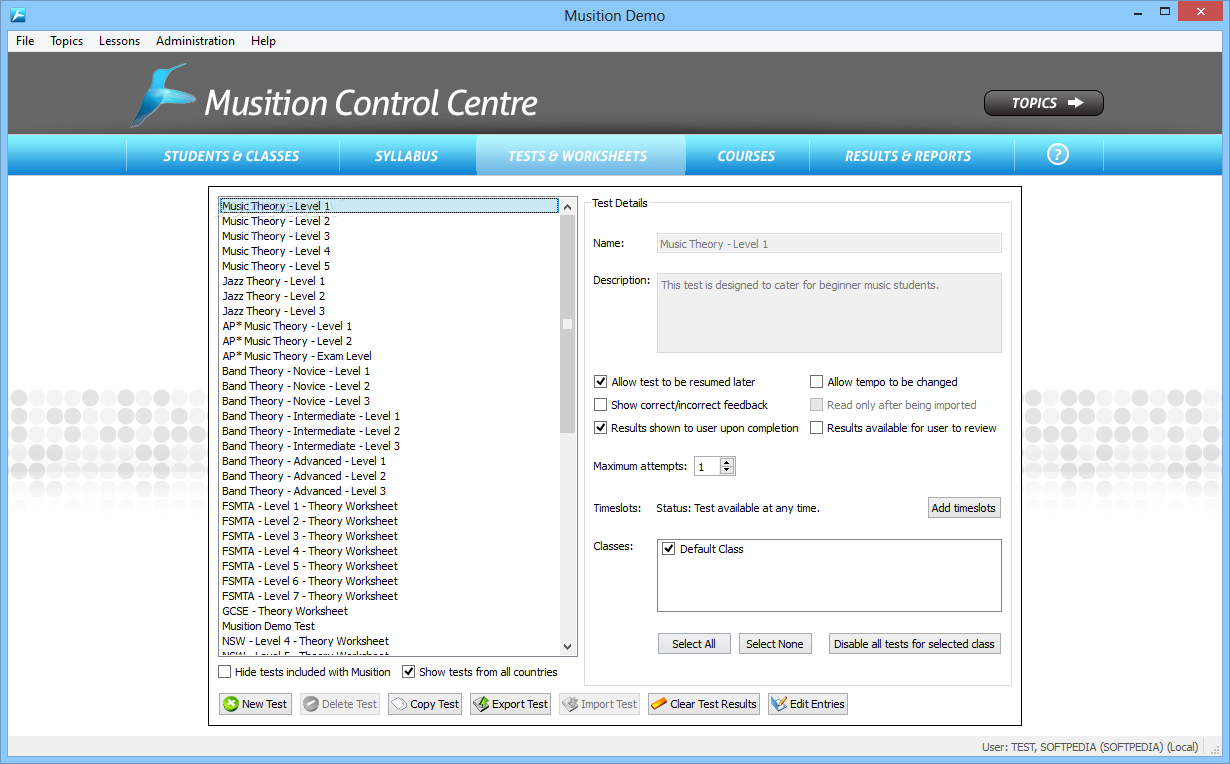Image resolution: width=1230 pixels, height=764 pixels.
Task: Open Edit Entries
Action: pos(808,704)
